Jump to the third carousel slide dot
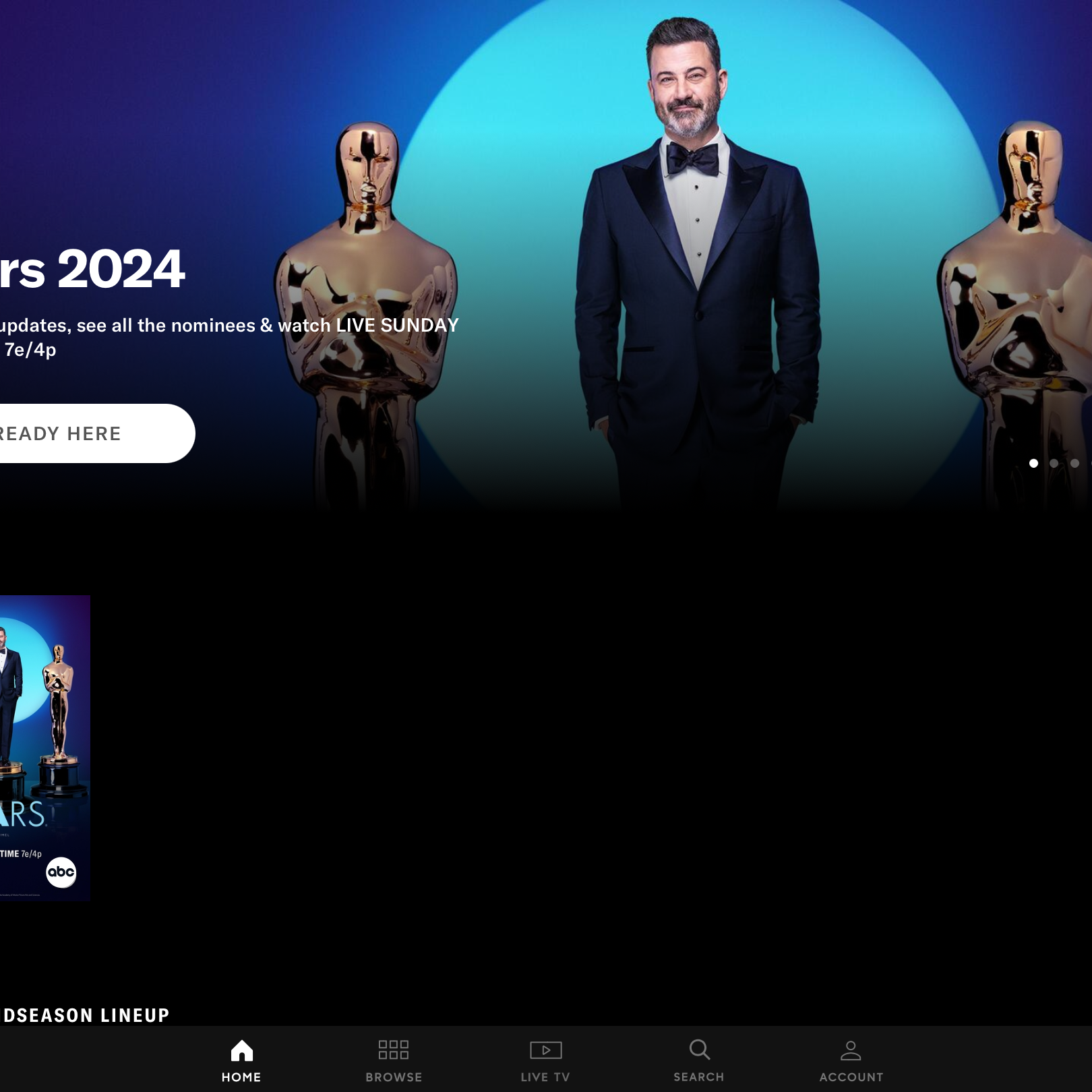Viewport: 1092px width, 1092px height. tap(1075, 463)
